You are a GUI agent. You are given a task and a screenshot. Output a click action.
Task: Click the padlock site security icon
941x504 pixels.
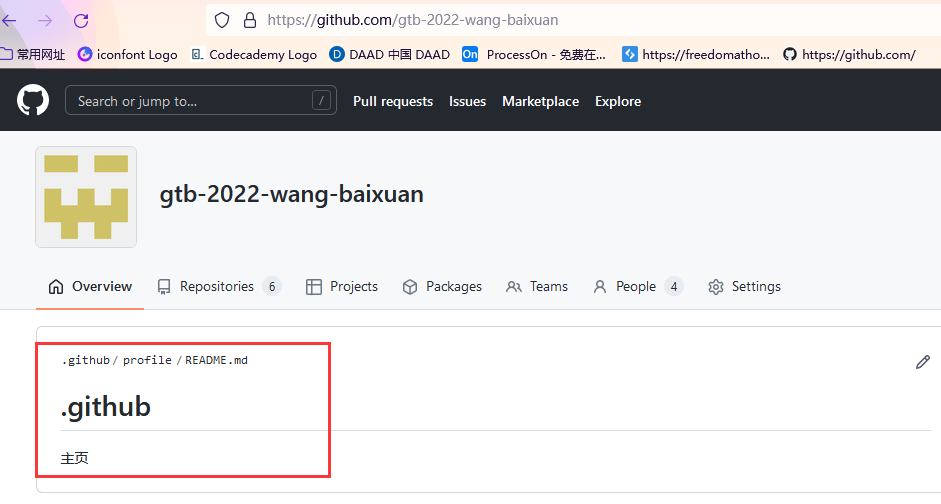(250, 20)
